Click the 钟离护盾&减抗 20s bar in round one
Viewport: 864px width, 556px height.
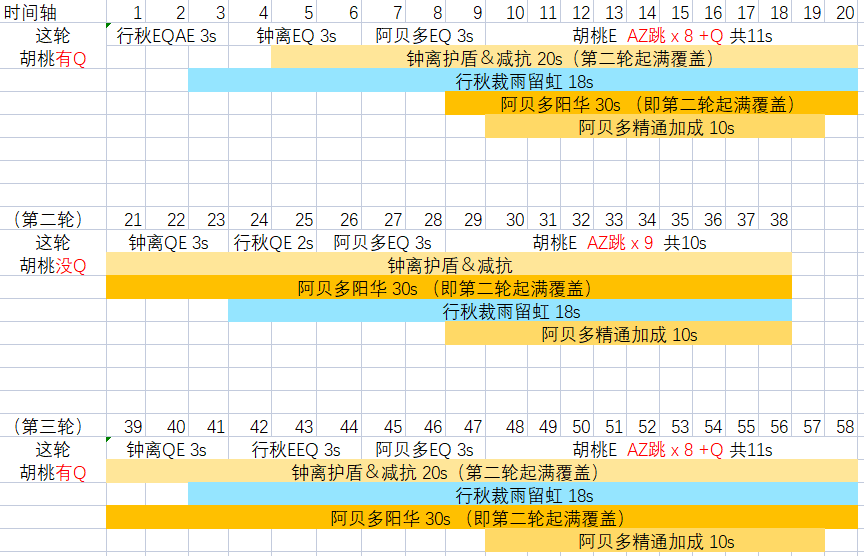pos(564,57)
